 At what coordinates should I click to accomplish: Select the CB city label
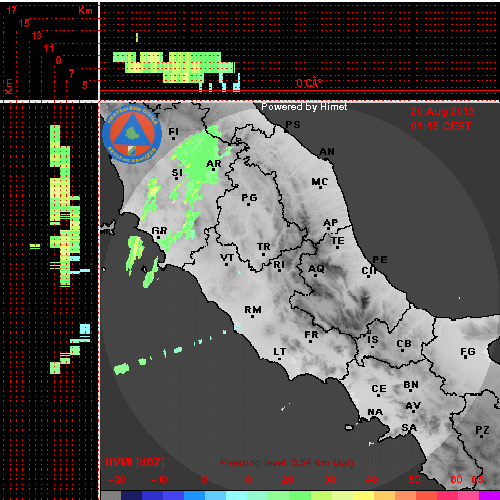(404, 344)
